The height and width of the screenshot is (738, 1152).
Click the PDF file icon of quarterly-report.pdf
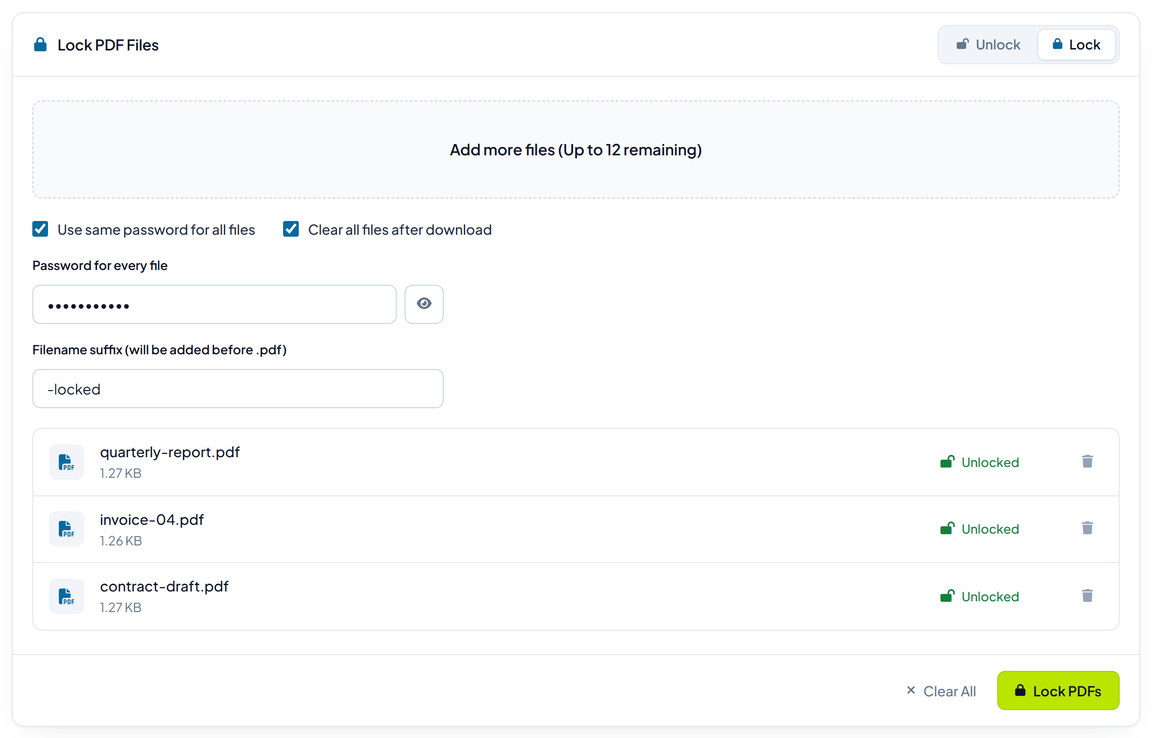pyautogui.click(x=66, y=462)
